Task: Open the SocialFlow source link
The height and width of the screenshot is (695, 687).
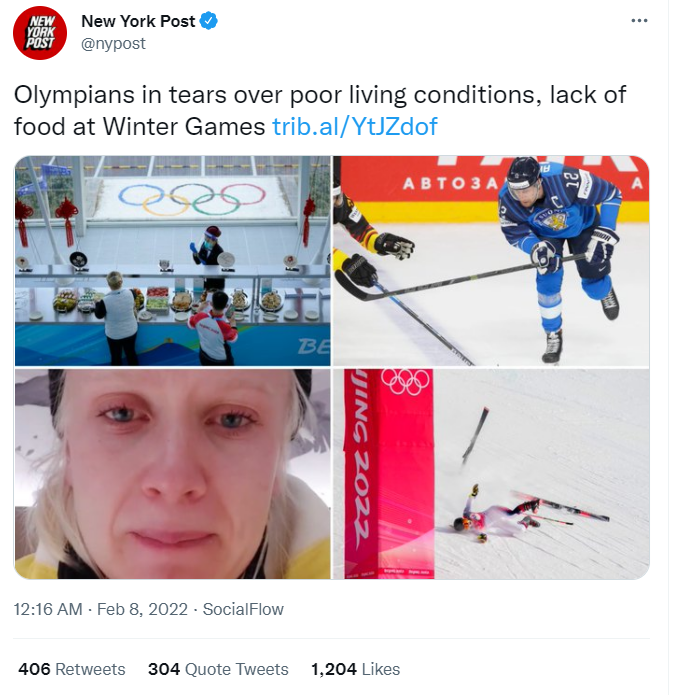Action: point(243,609)
